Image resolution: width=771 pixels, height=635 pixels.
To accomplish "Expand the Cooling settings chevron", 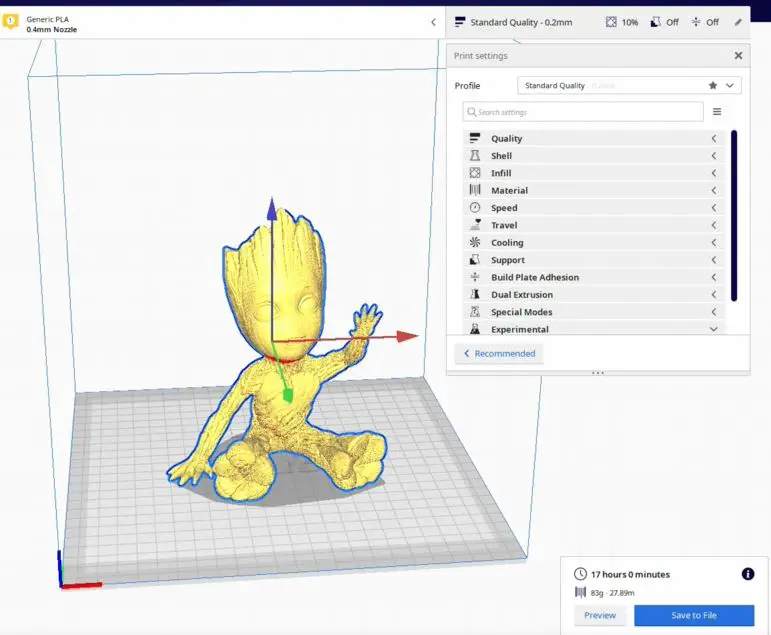I will pyautogui.click(x=713, y=242).
